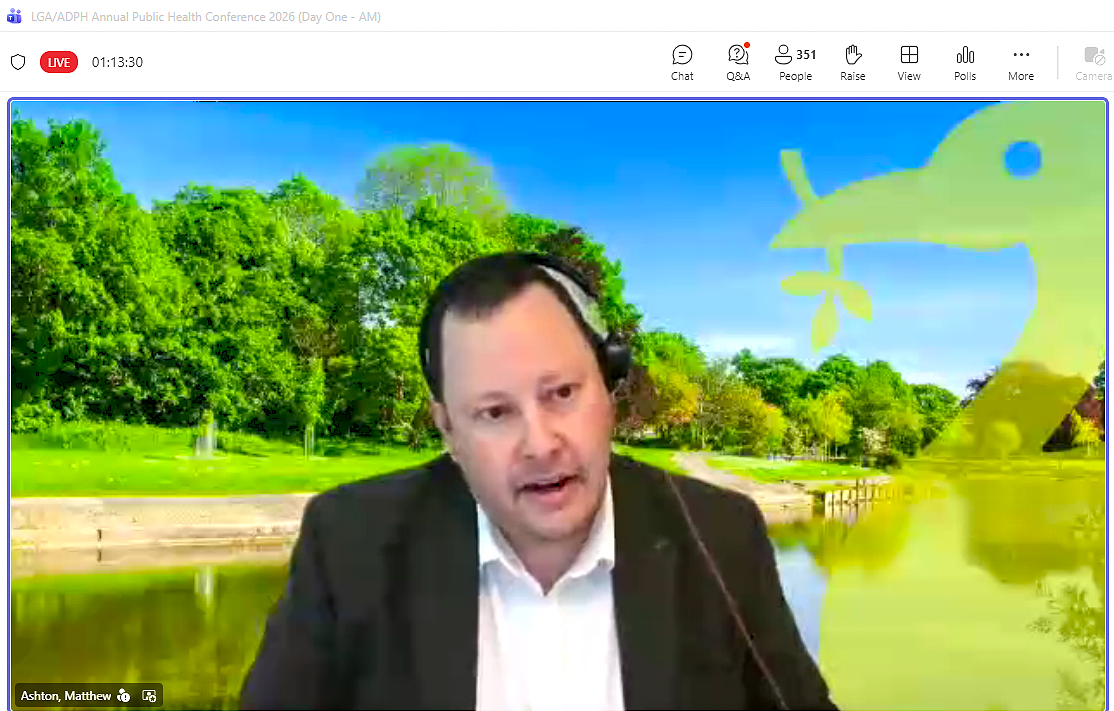Screen dimensions: 1114x711
Task: Expand the View layout options
Action: [x=909, y=62]
